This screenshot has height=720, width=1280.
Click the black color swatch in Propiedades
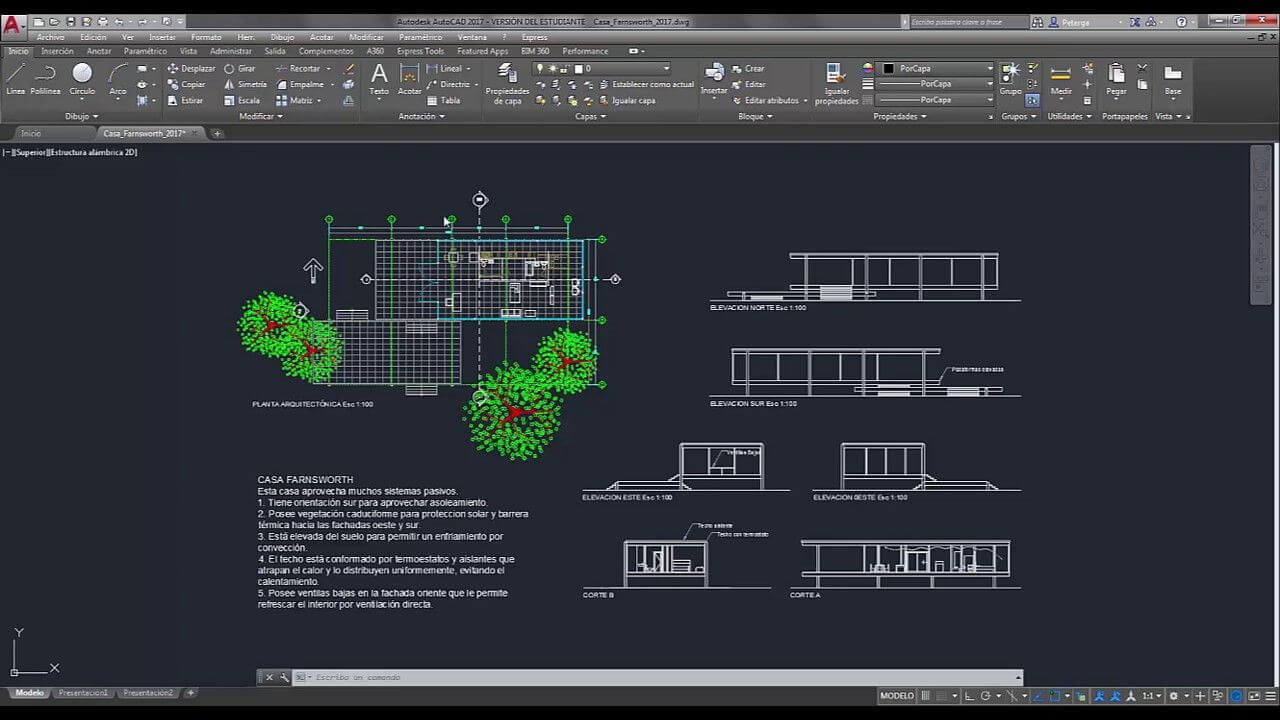[888, 69]
